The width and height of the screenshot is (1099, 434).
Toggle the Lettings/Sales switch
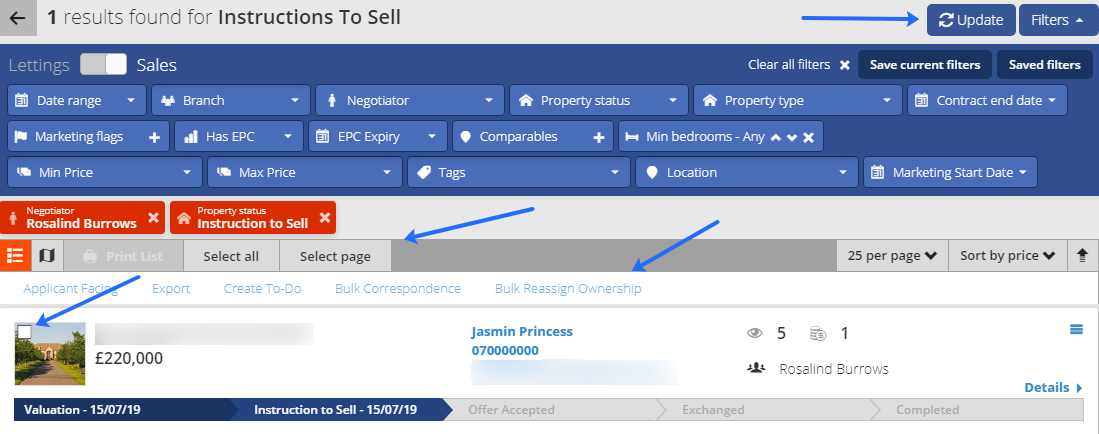tap(103, 65)
